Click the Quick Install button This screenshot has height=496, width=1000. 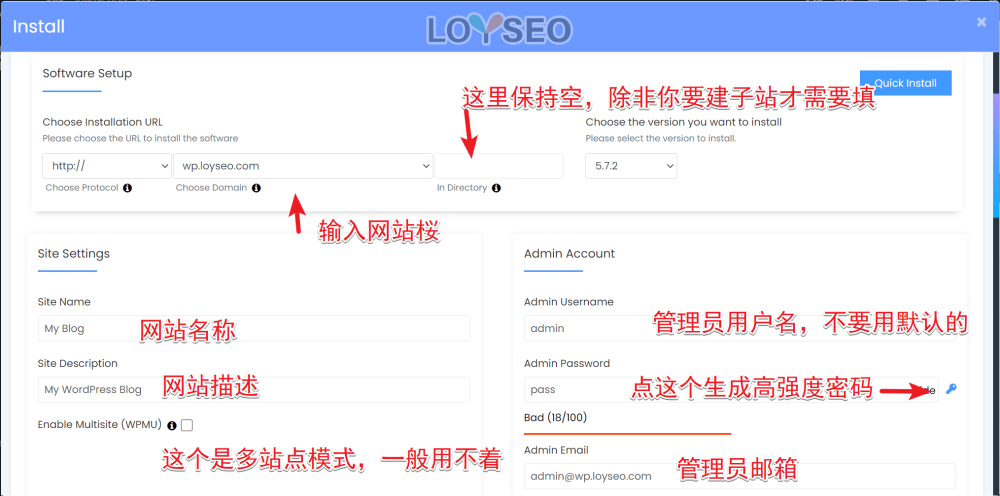[x=906, y=83]
